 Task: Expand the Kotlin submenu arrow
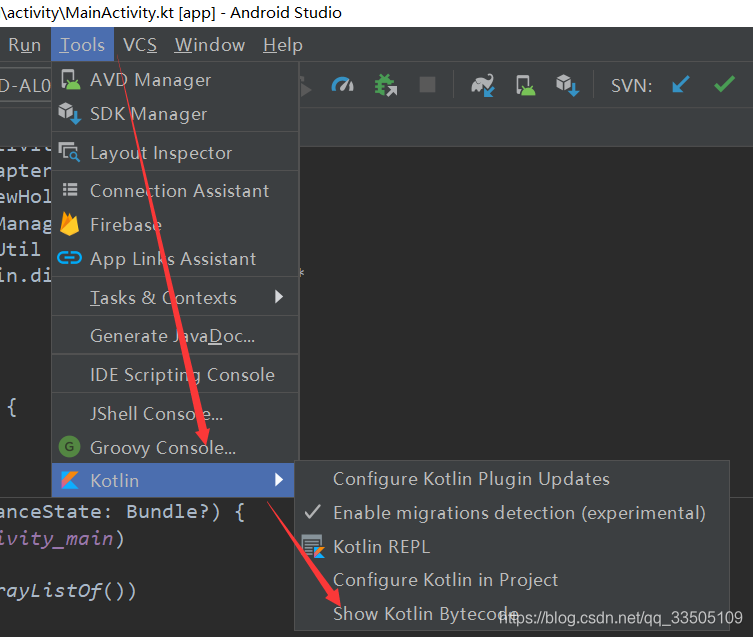(279, 479)
